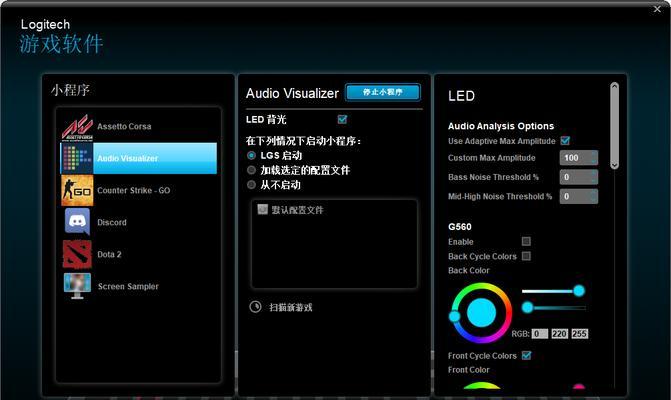Select the LGS 启动 radio option
Viewport: 671px width, 400px height.
(252, 155)
